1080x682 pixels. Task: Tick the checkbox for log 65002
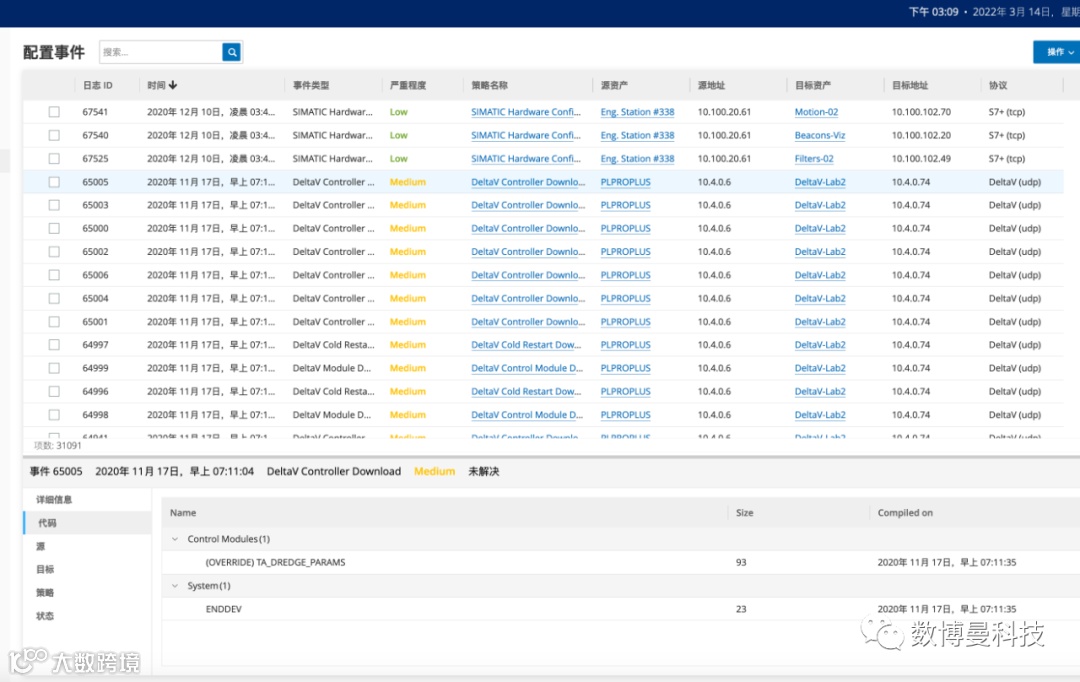click(x=54, y=251)
